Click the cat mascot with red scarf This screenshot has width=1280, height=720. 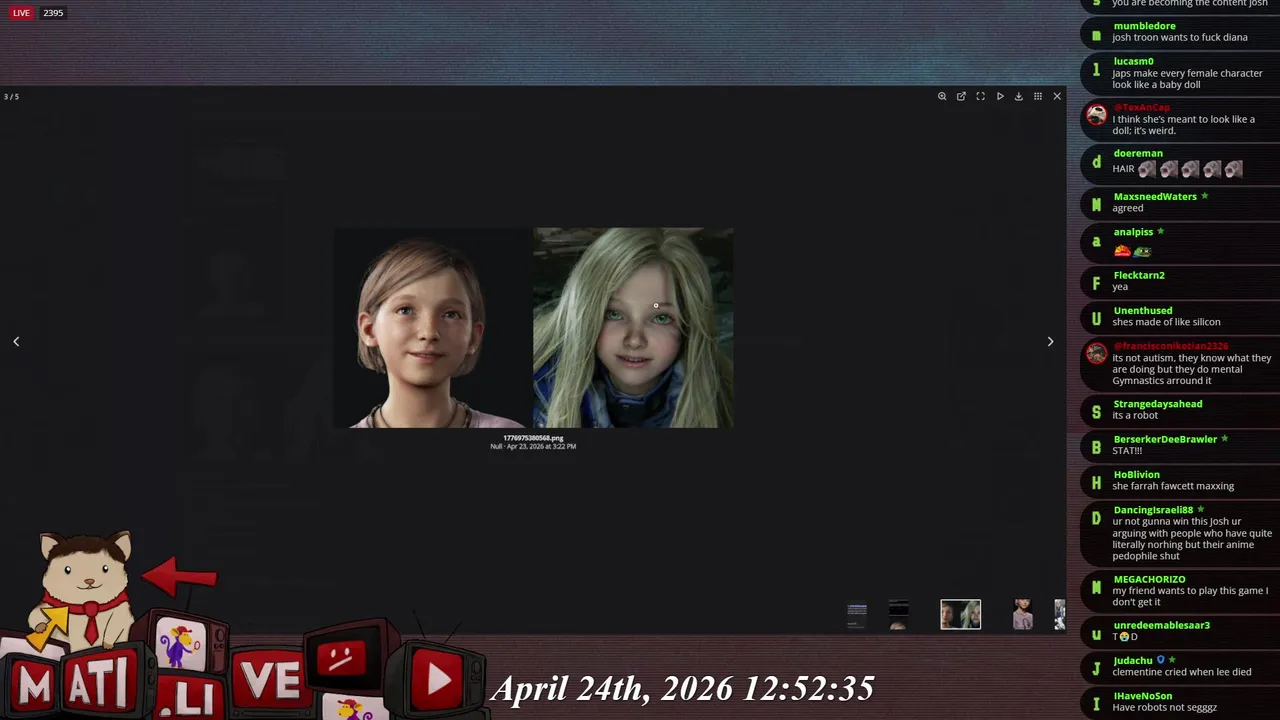86,588
